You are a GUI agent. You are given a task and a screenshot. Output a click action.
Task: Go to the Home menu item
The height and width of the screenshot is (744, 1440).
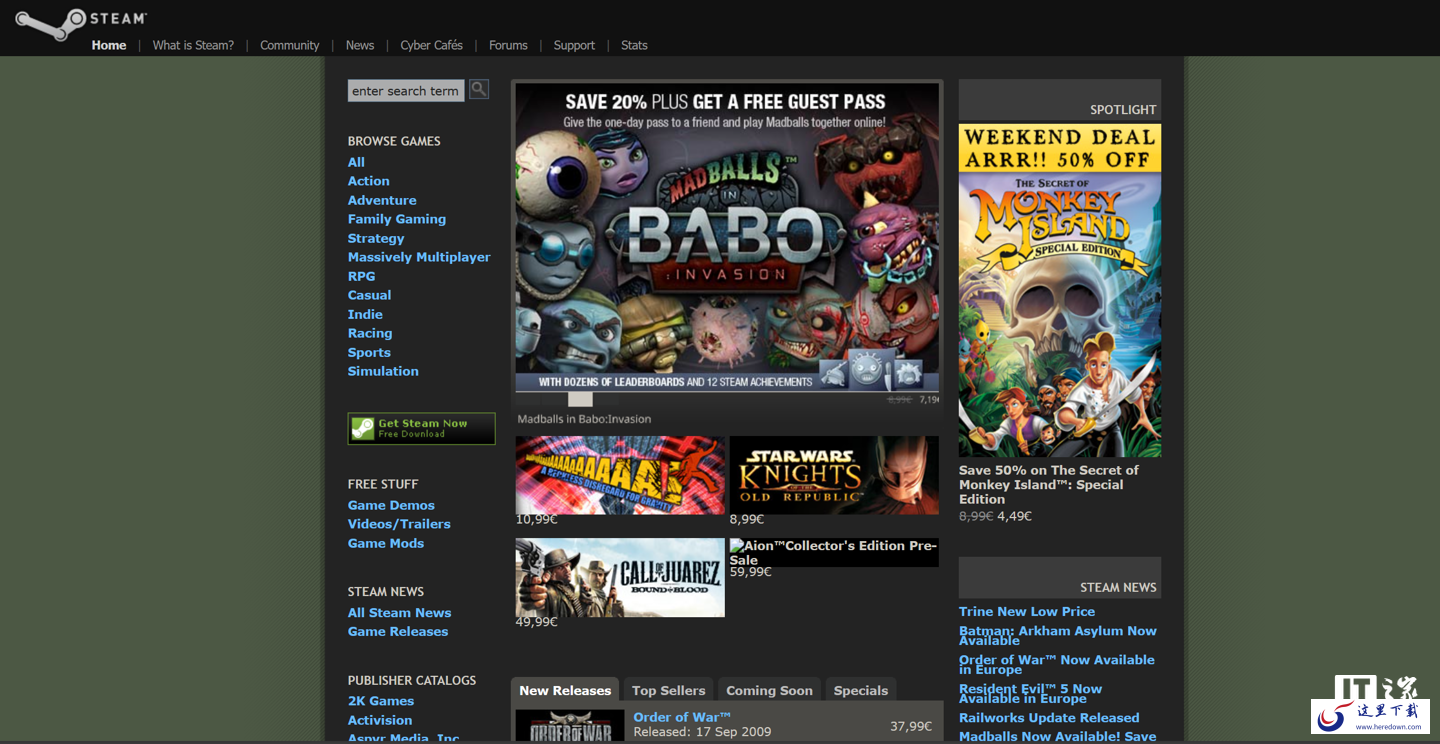109,45
